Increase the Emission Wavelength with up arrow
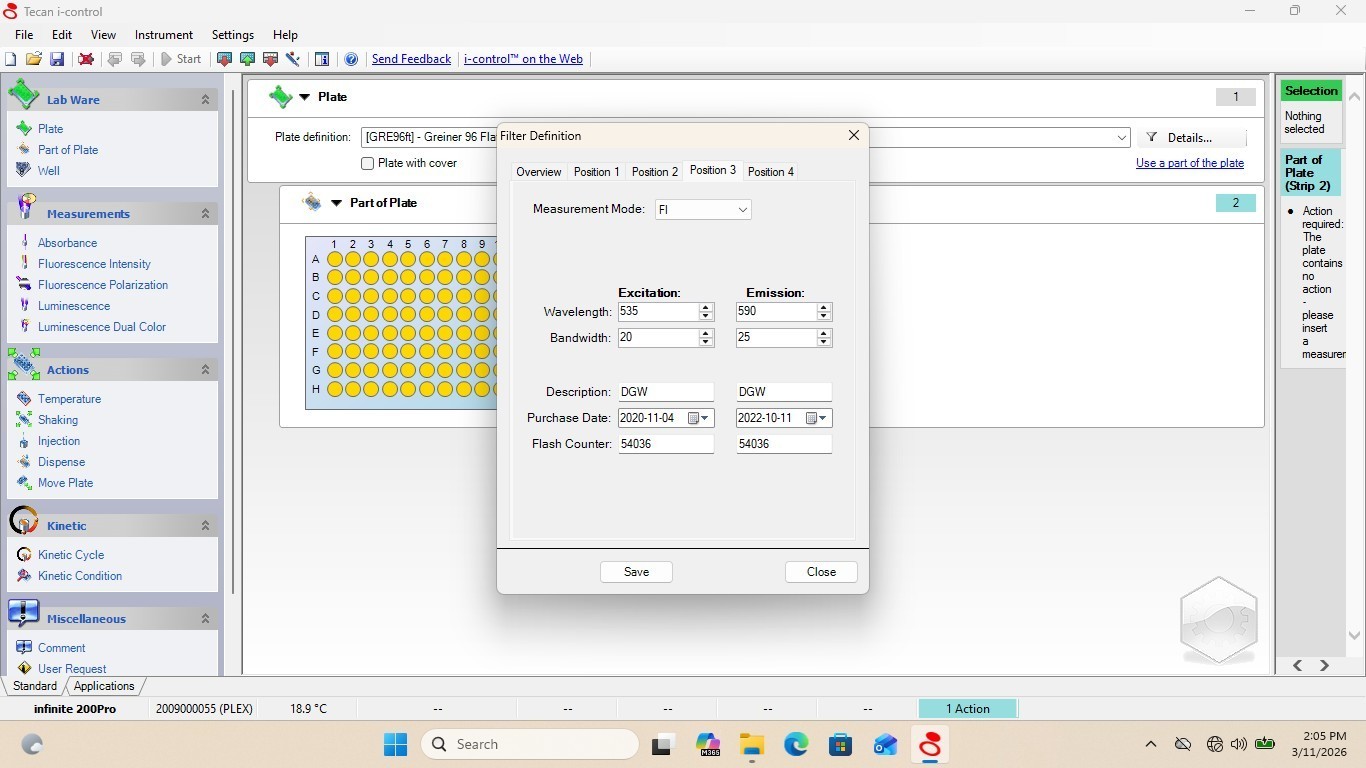 point(824,308)
